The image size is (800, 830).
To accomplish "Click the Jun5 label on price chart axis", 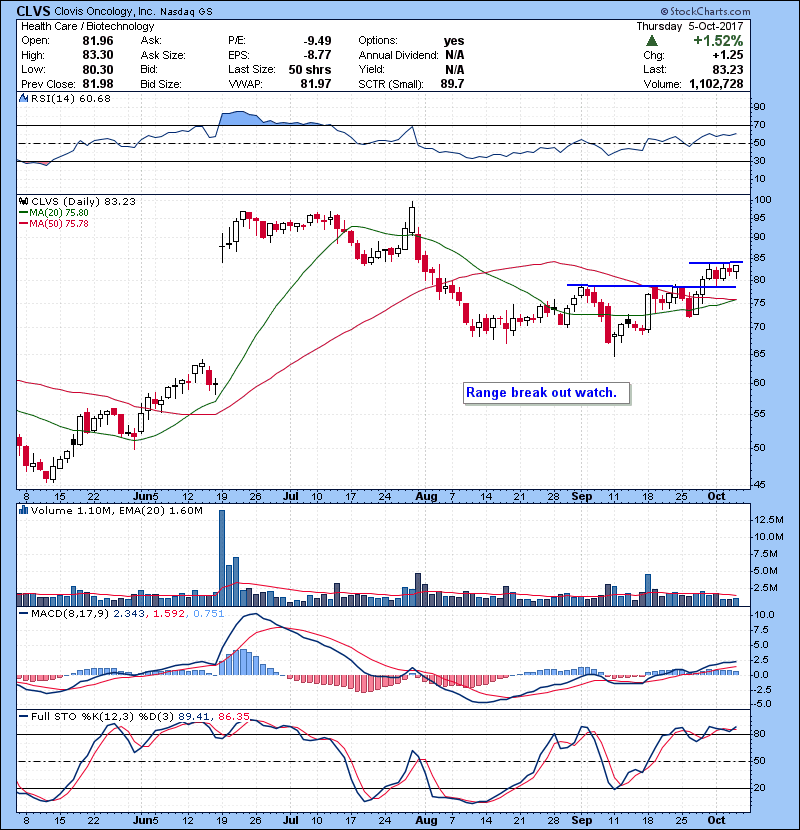I will tap(145, 496).
